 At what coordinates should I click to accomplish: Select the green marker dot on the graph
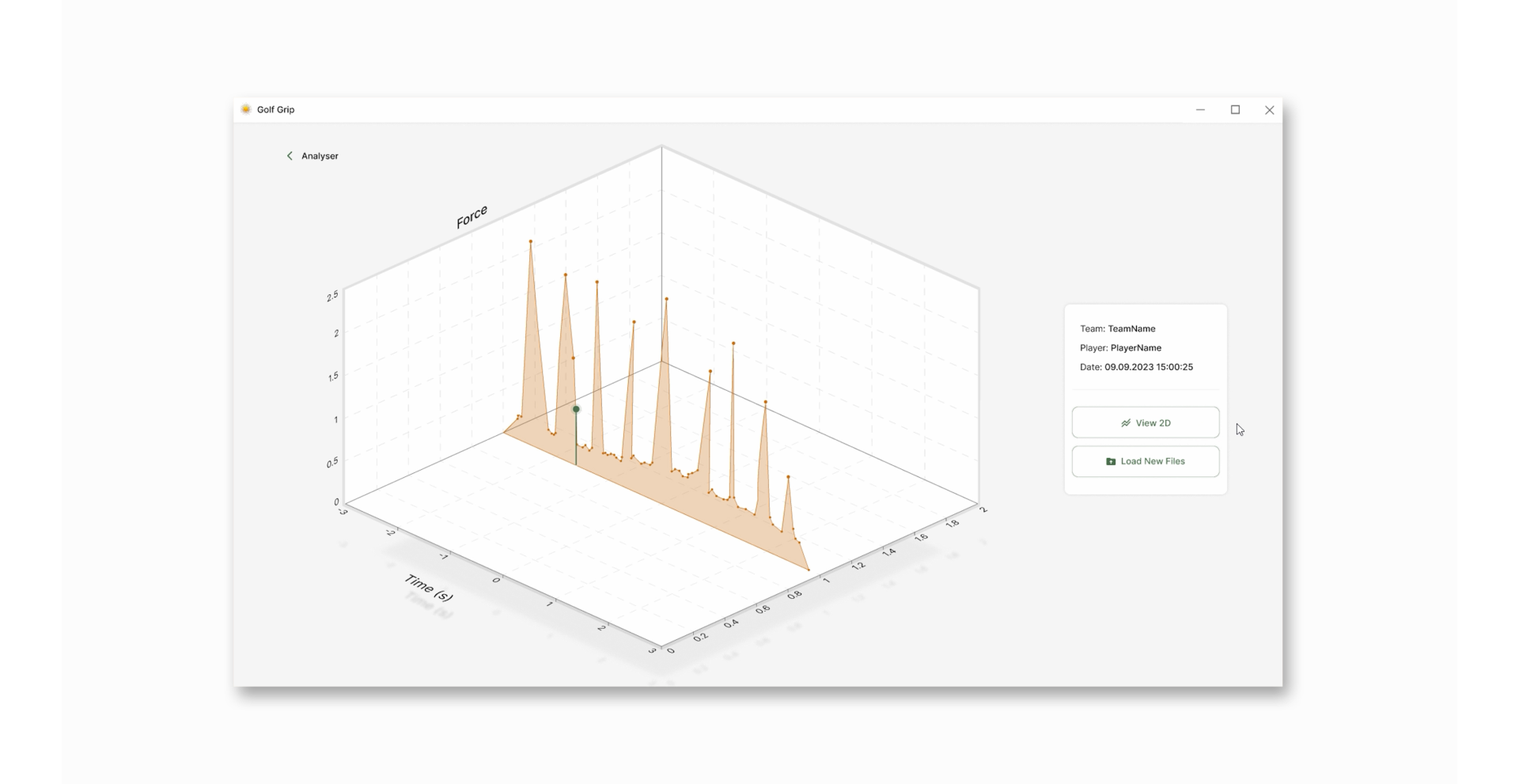pyautogui.click(x=576, y=409)
